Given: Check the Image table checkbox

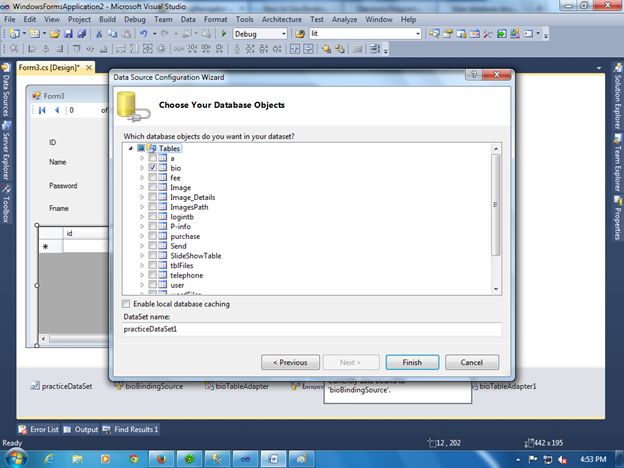Looking at the screenshot, I should 152,187.
